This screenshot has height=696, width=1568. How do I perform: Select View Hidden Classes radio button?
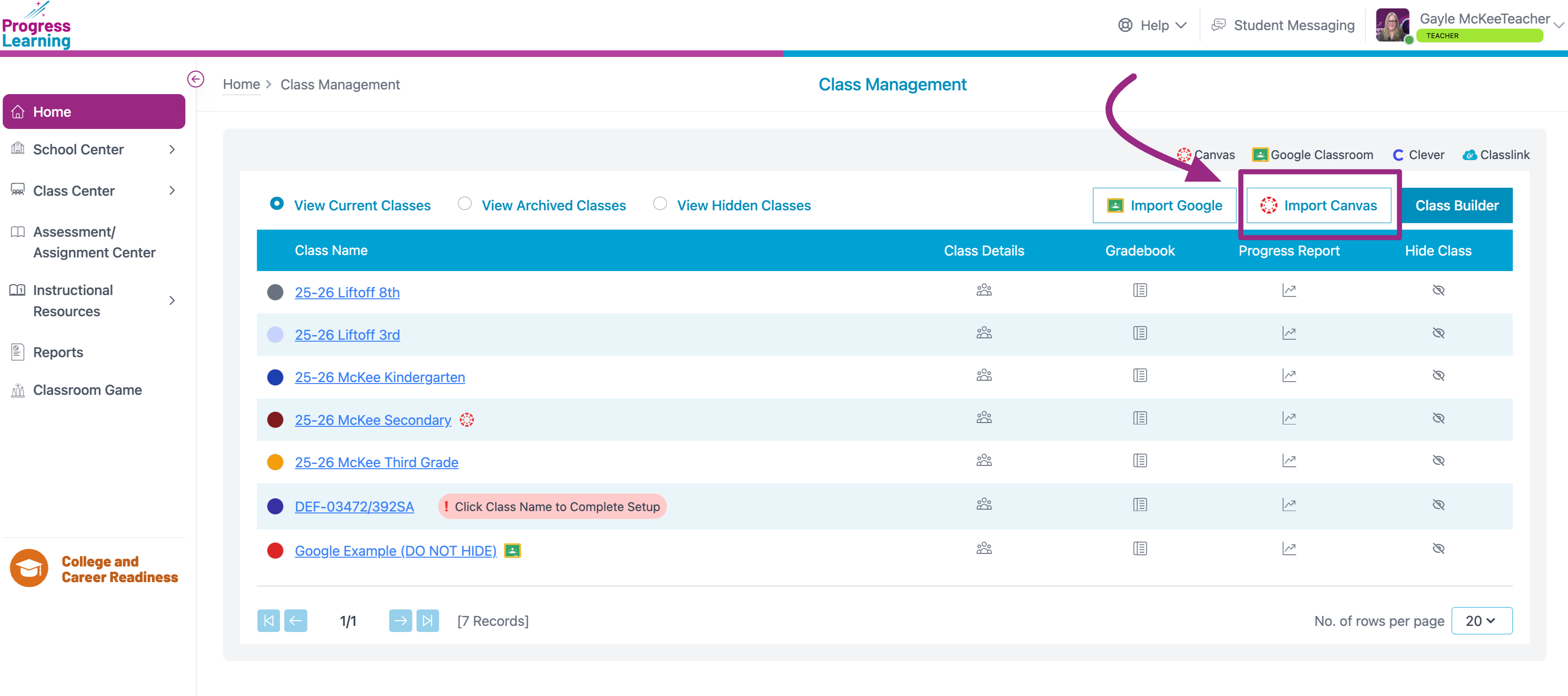660,203
